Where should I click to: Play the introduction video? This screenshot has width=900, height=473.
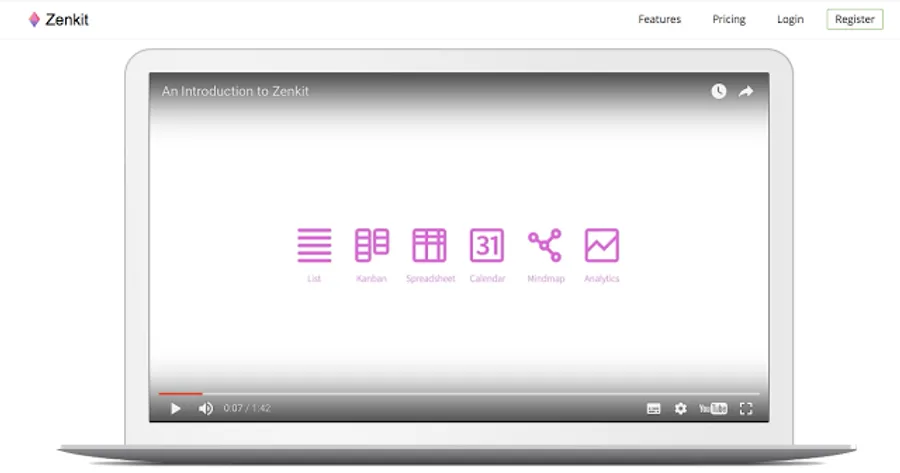[x=176, y=408]
